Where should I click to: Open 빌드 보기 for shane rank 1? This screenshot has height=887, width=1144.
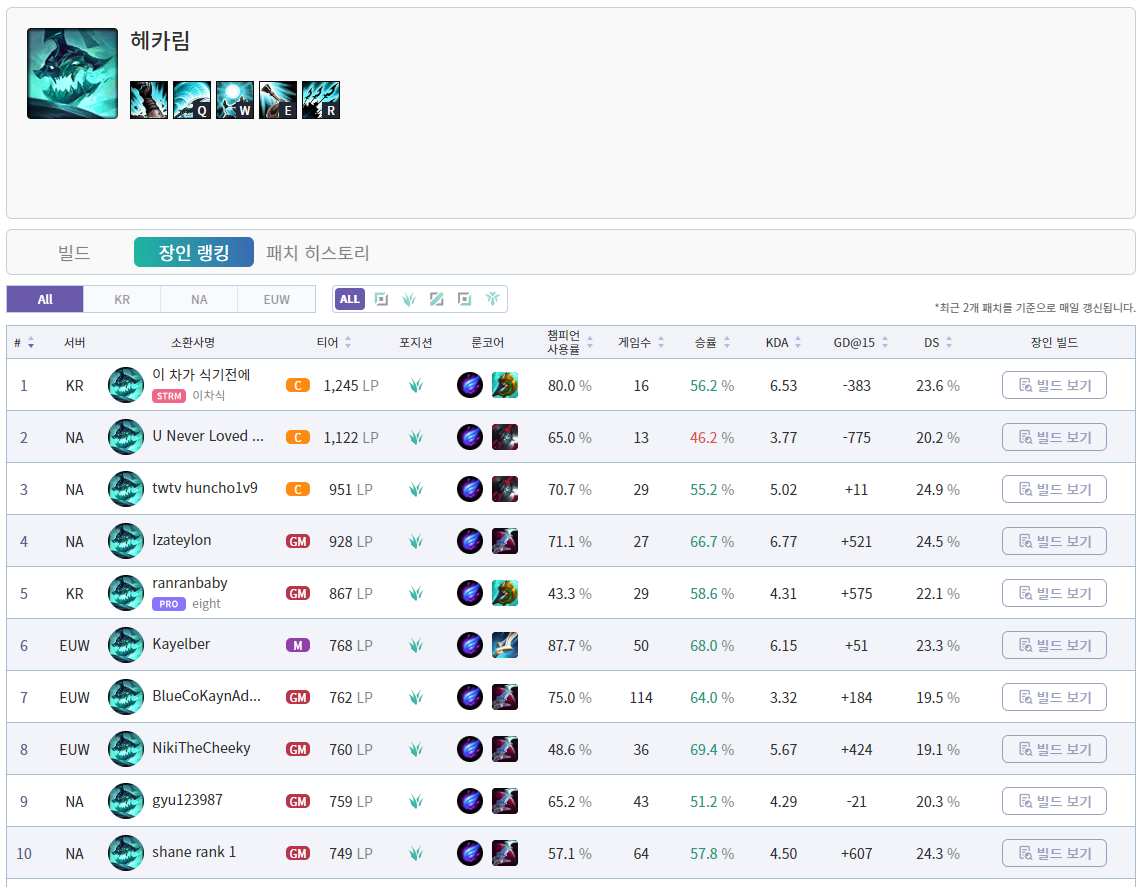point(1054,853)
